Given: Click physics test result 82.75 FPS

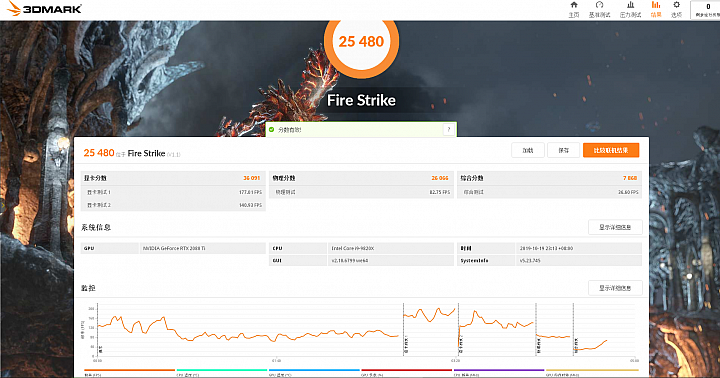Looking at the screenshot, I should click(x=440, y=192).
